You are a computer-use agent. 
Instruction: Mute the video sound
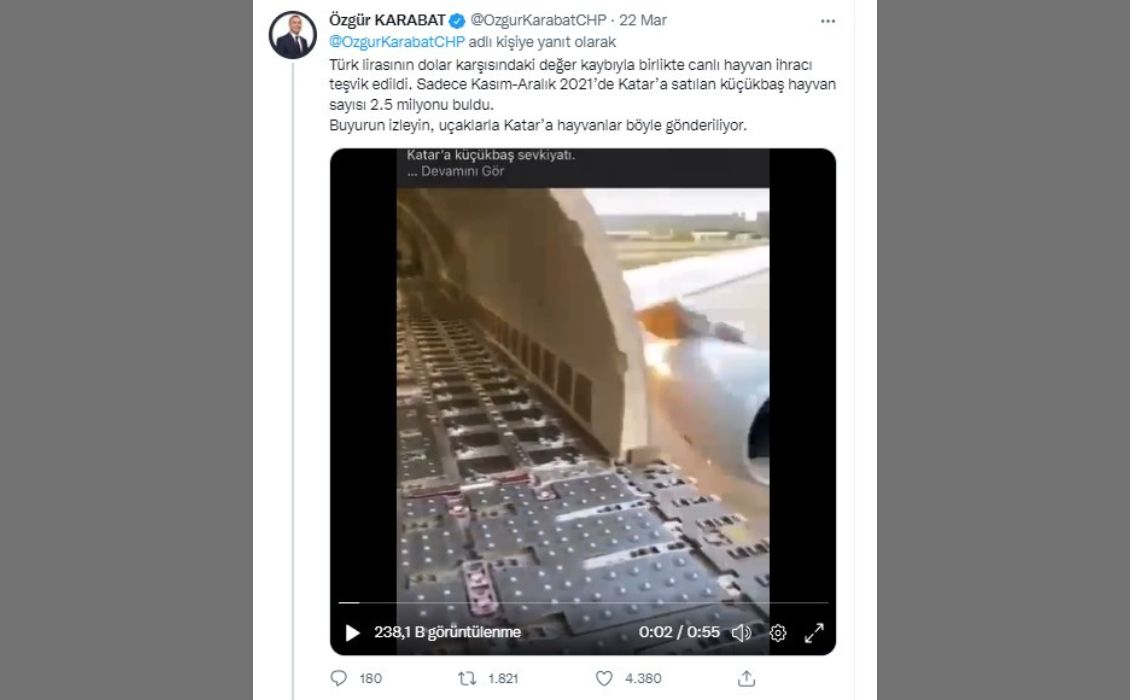(x=741, y=632)
